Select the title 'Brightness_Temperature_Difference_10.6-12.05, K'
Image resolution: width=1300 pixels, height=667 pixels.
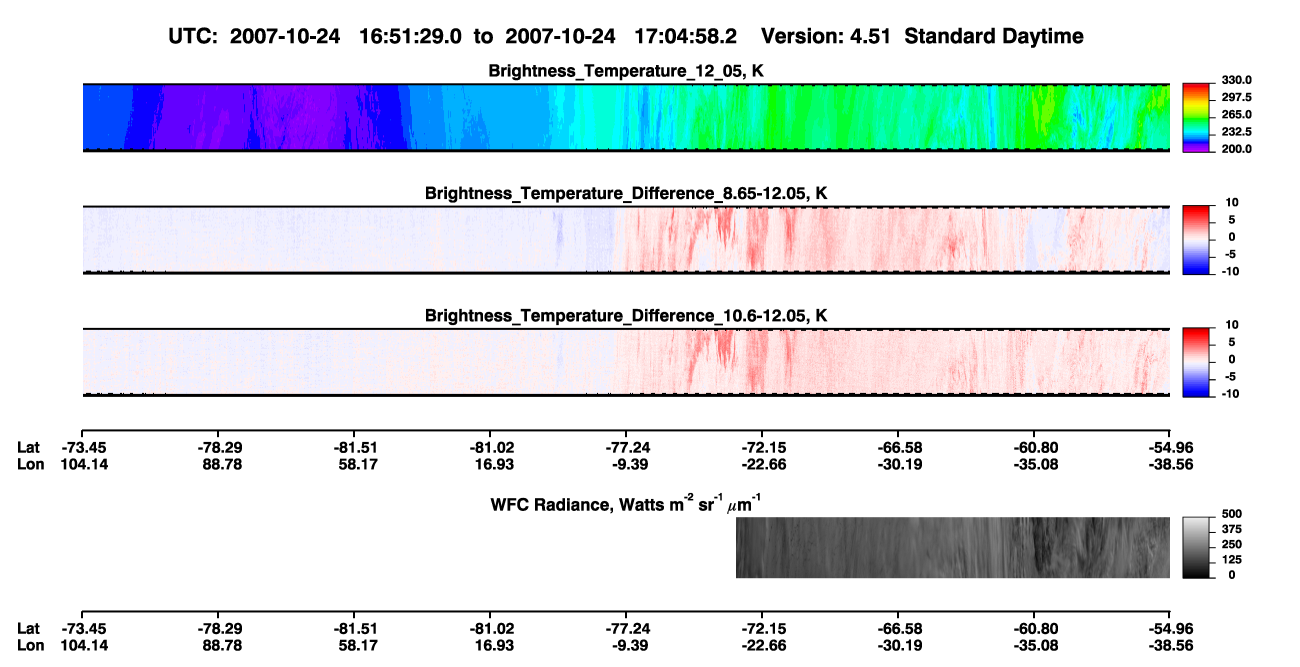[x=626, y=316]
